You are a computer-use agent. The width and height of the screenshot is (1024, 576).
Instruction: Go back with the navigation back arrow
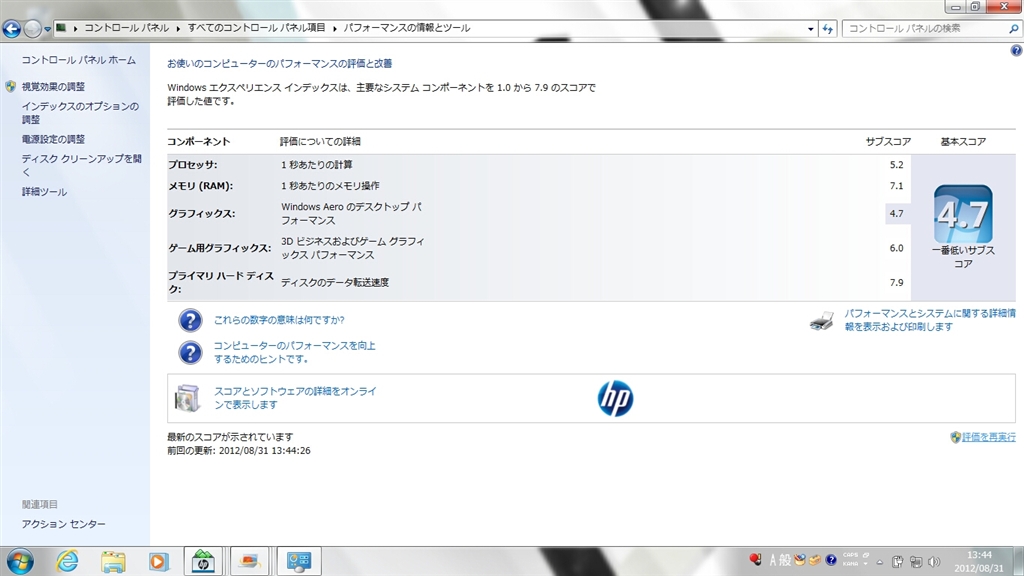[11, 29]
